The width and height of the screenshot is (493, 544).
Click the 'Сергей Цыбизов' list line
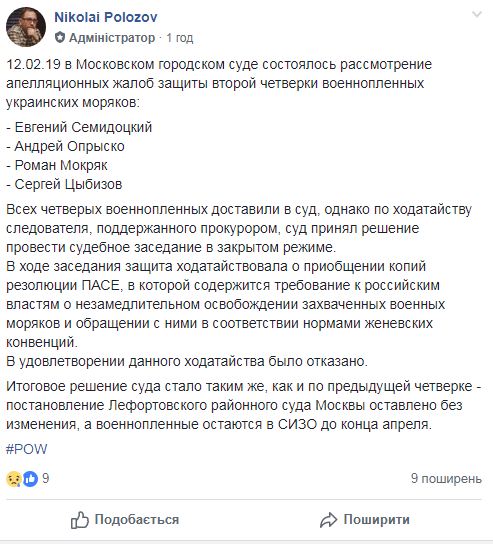click(x=64, y=184)
